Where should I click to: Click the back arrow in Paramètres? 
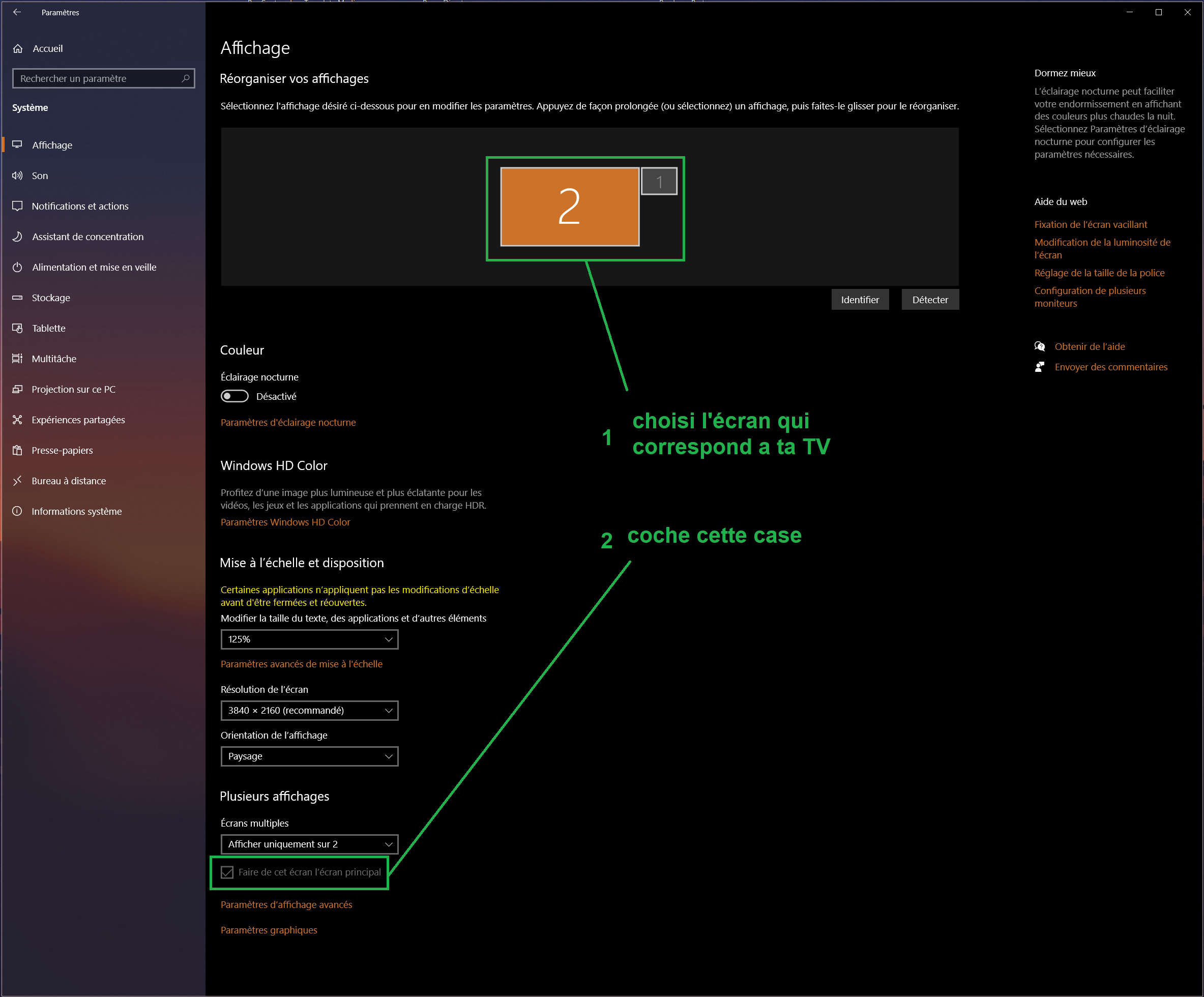[17, 12]
